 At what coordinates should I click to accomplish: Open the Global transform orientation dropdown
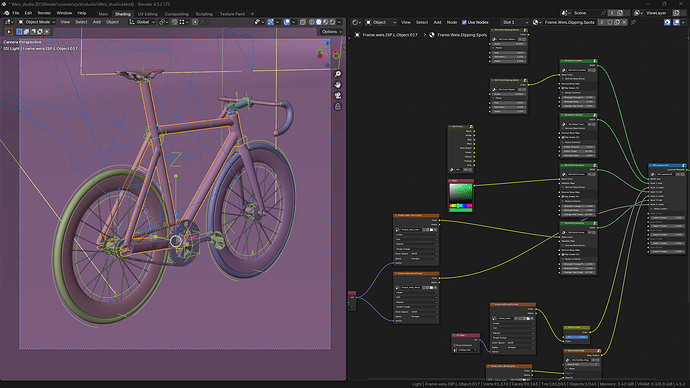coord(142,22)
